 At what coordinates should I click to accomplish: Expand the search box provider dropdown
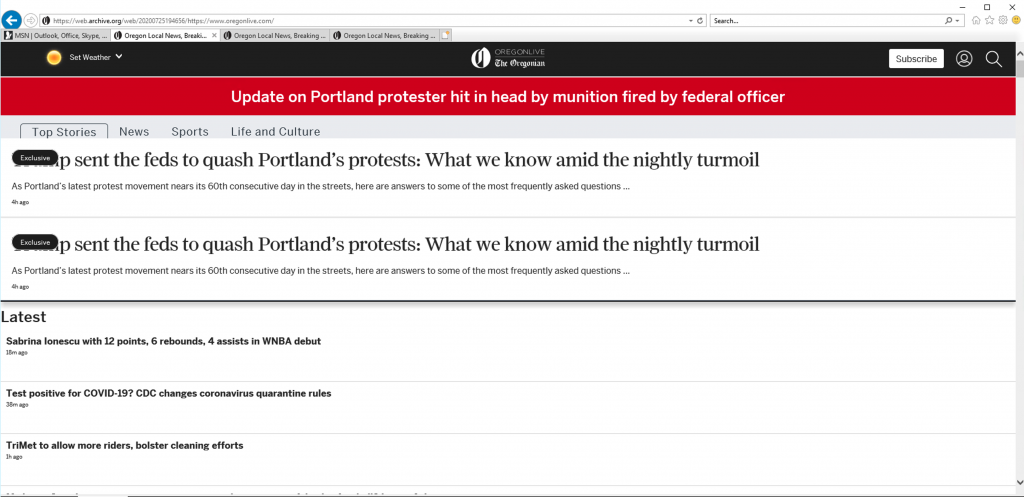click(957, 21)
